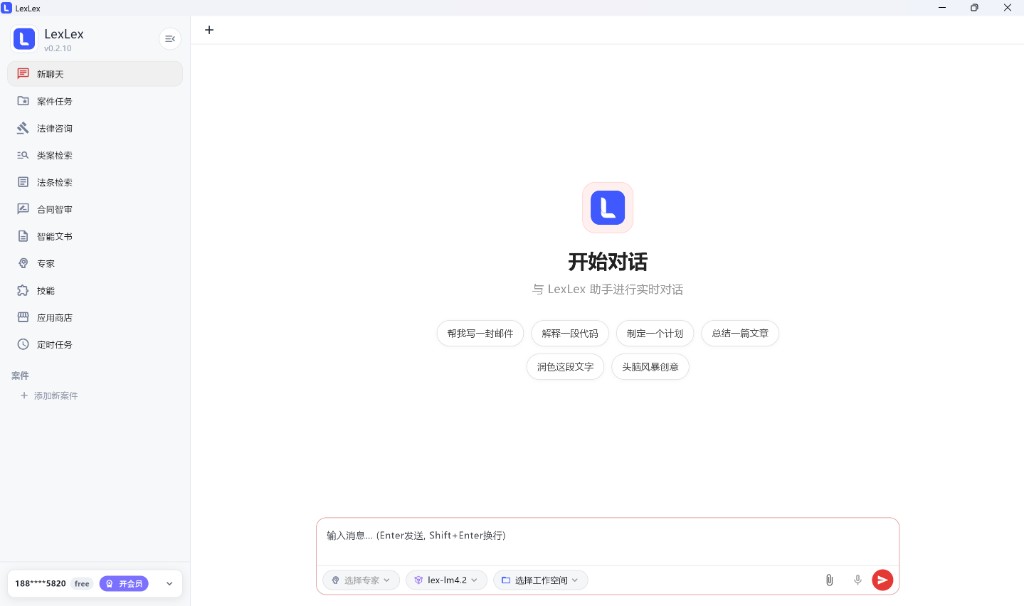
Task: Open 法条检索 in the sidebar
Action: pos(95,182)
